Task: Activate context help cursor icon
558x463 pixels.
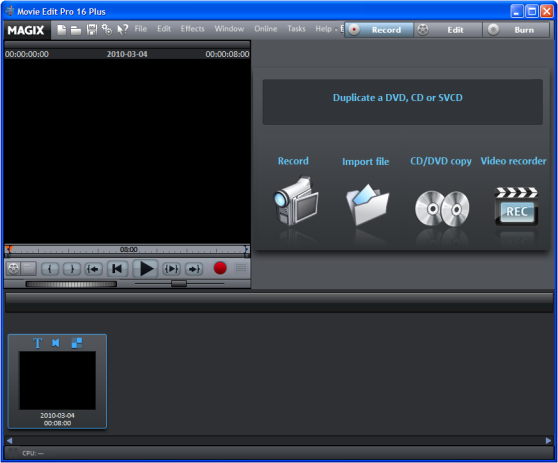Action: coord(122,30)
